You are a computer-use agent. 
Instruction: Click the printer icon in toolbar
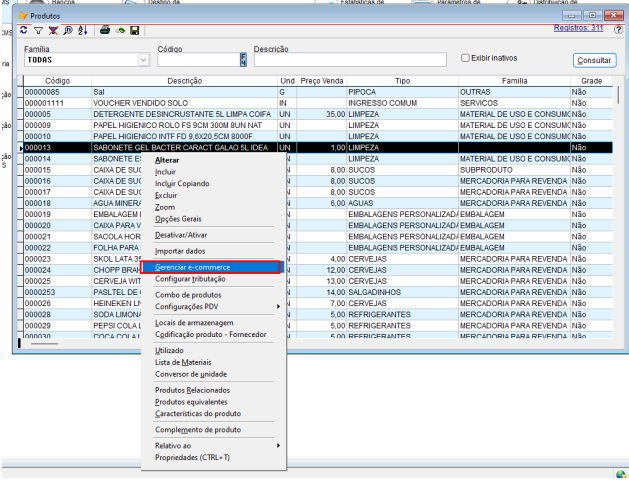[104, 31]
